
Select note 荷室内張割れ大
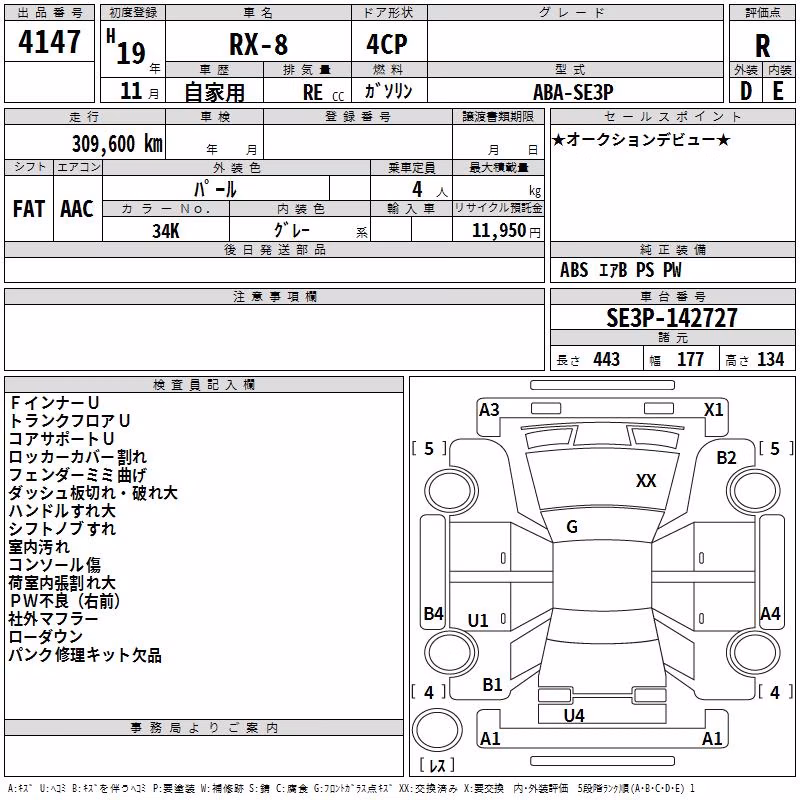point(62,583)
